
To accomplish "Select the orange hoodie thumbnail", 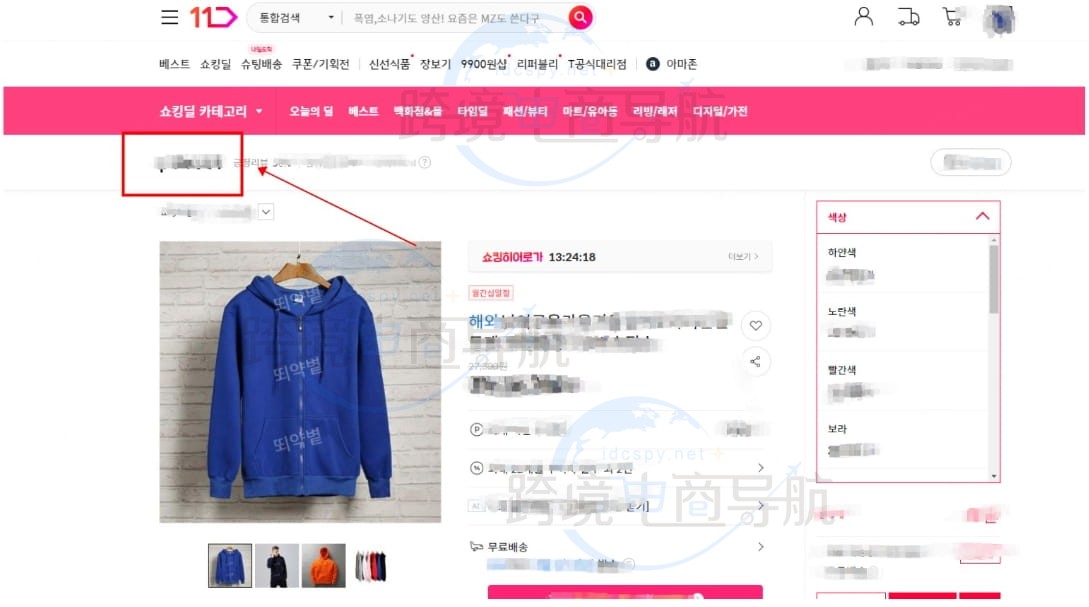I will tap(324, 565).
